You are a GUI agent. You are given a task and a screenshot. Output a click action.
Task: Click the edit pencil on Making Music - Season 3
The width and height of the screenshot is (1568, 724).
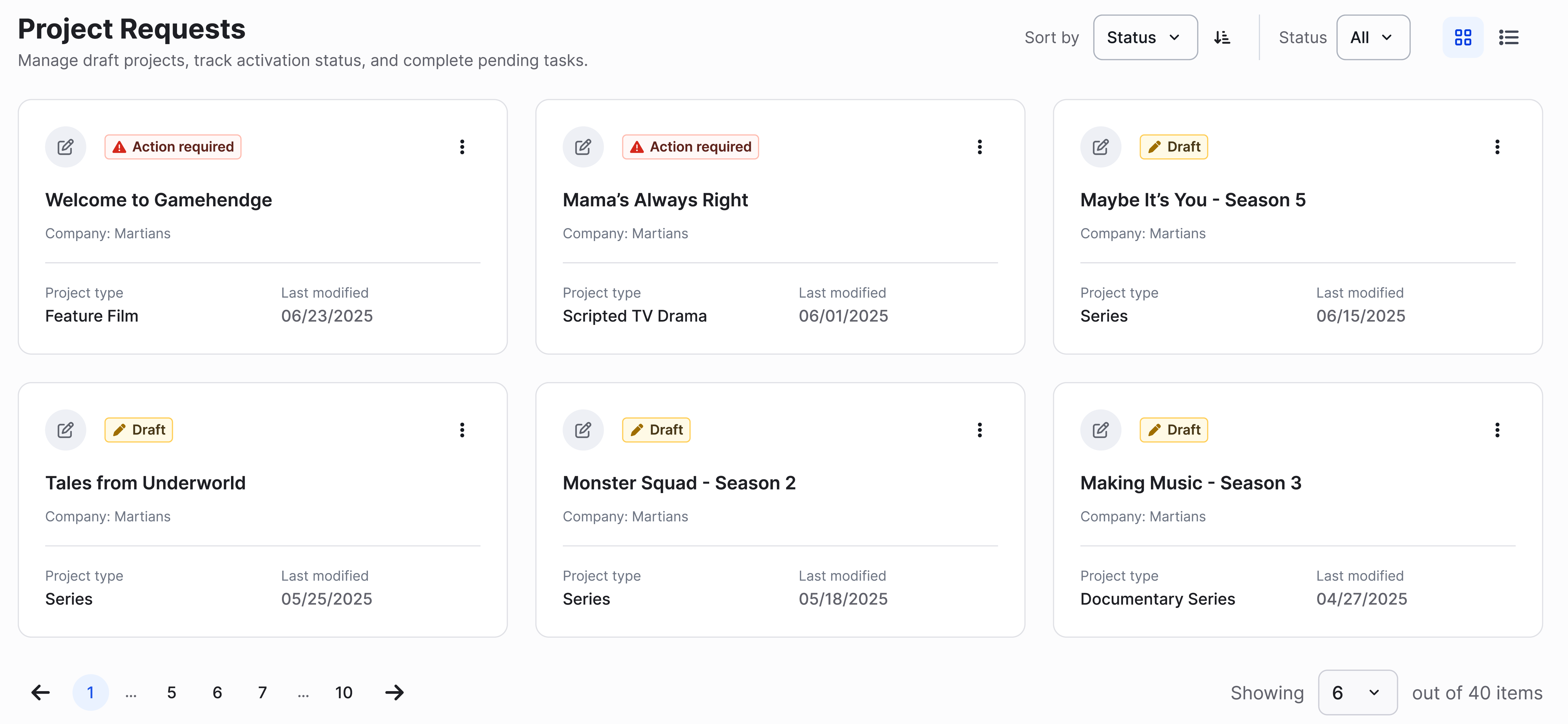[x=1101, y=430]
